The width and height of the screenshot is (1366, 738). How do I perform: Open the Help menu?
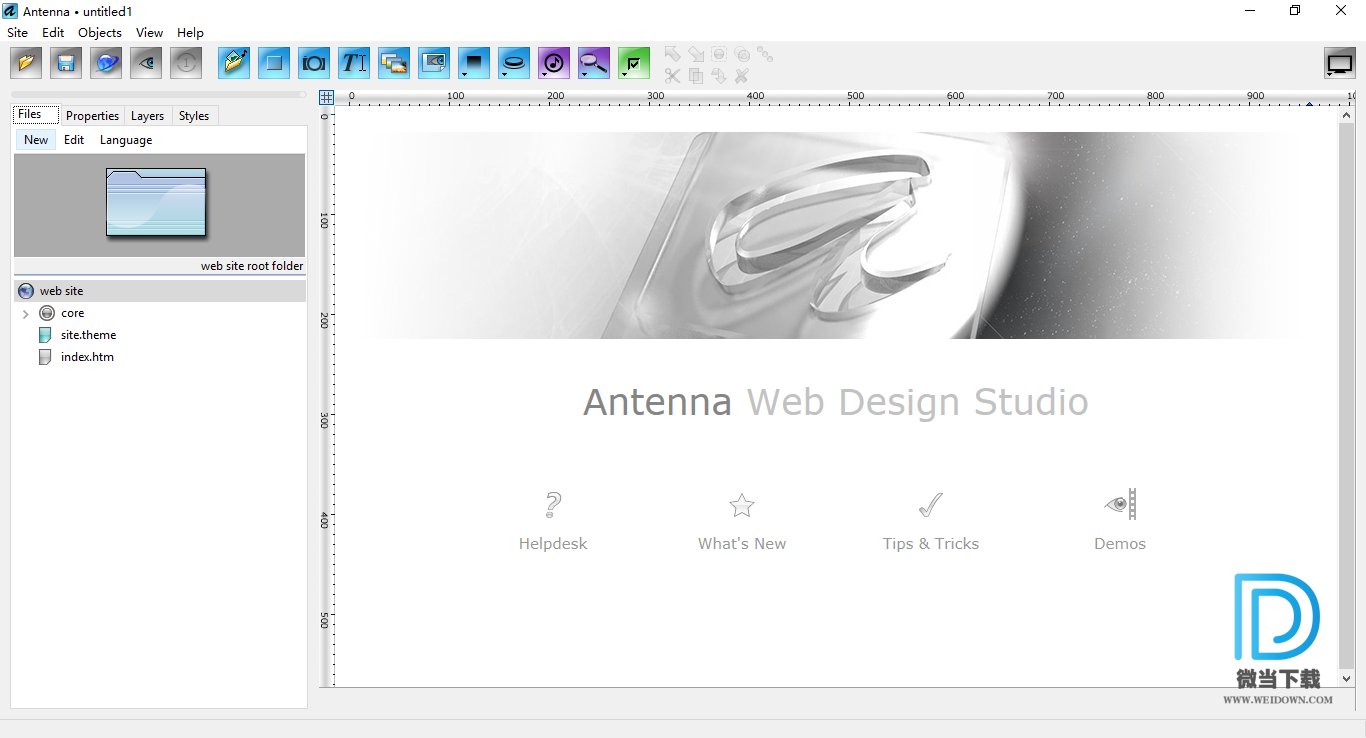(190, 32)
